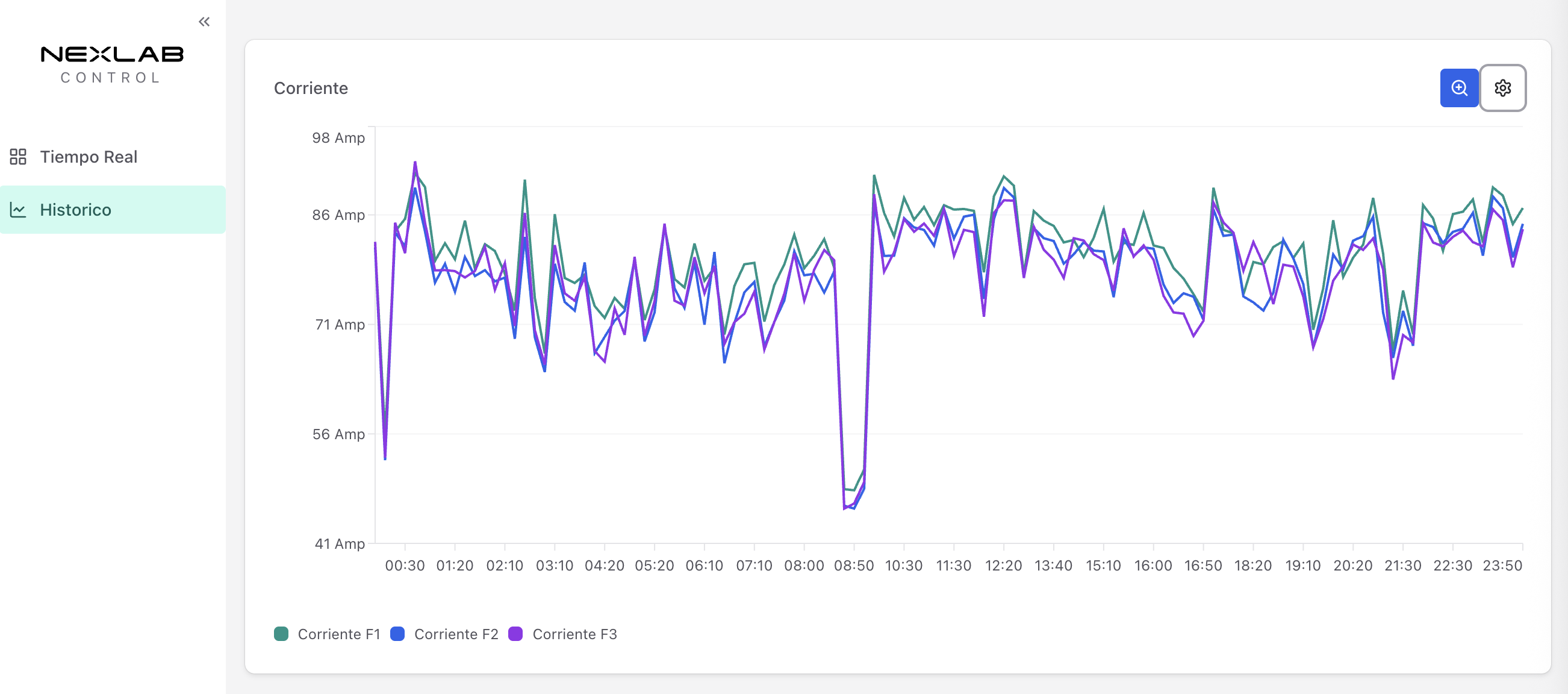Click the purple Corriente F3 color swatch

tap(517, 634)
